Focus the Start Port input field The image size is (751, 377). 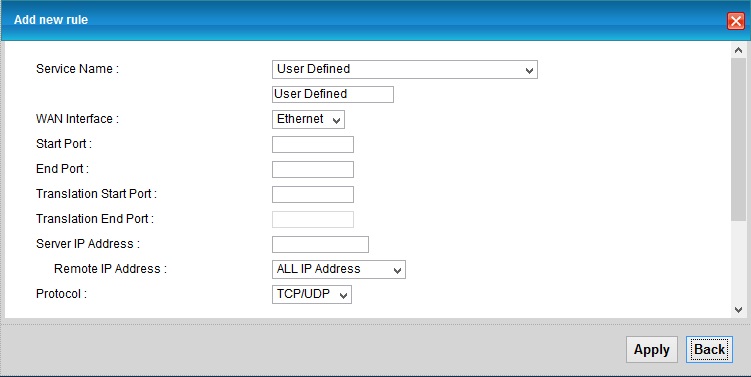[x=313, y=144]
